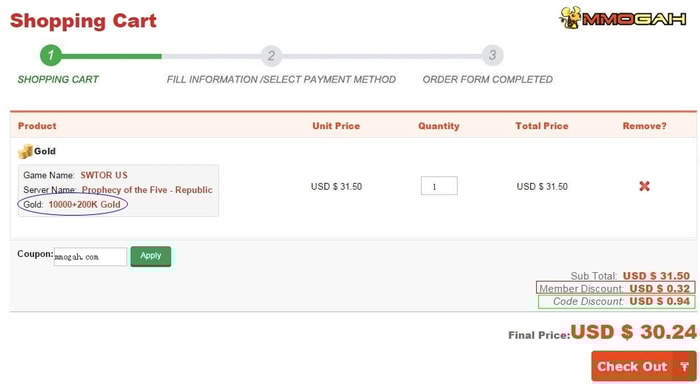Image resolution: width=700 pixels, height=384 pixels.
Task: Open Order Form Completed step label
Action: (x=488, y=79)
